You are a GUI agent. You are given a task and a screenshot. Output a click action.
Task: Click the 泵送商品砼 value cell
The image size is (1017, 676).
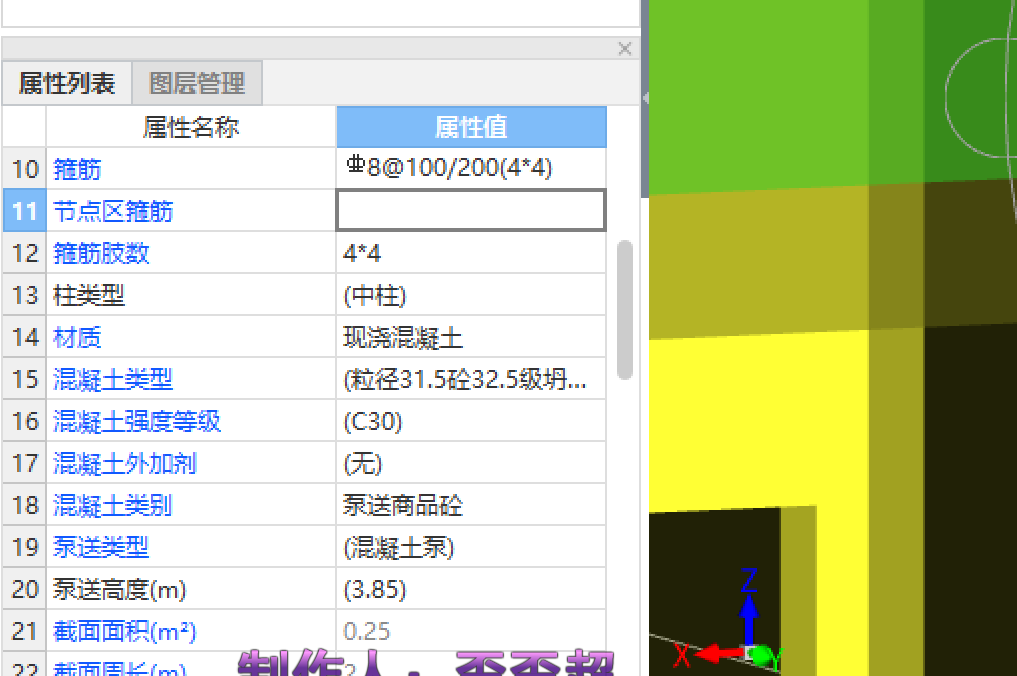pyautogui.click(x=472, y=505)
